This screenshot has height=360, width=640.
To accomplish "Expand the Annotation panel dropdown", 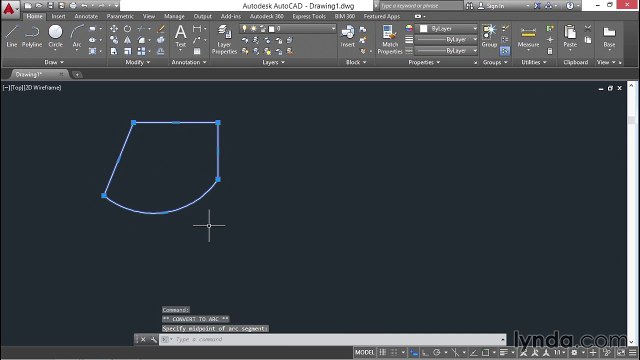I will pyautogui.click(x=189, y=62).
